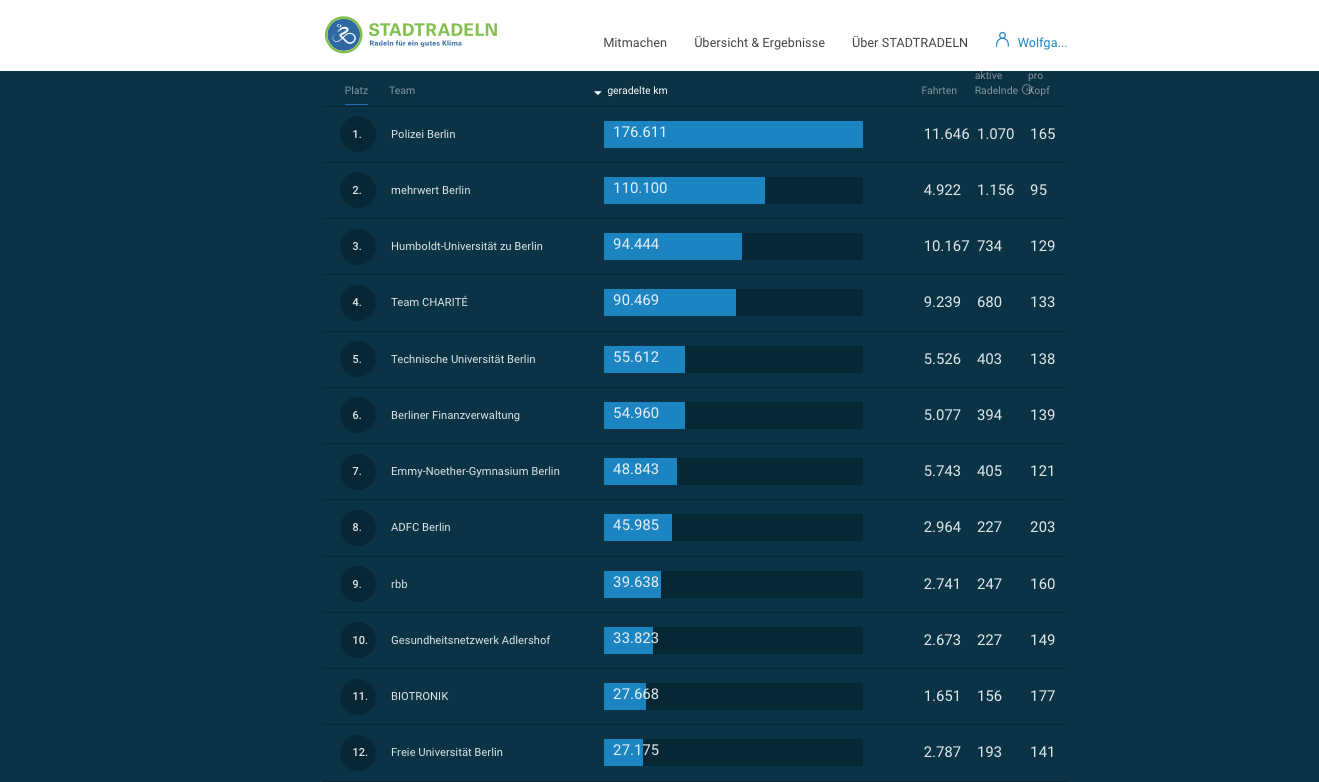Screen dimensions: 1319x782
Task: Click 33.823 km bar value
Action: (636, 638)
